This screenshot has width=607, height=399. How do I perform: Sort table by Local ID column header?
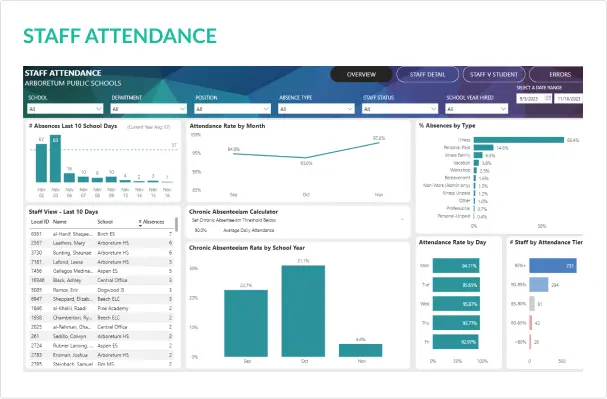tap(40, 222)
